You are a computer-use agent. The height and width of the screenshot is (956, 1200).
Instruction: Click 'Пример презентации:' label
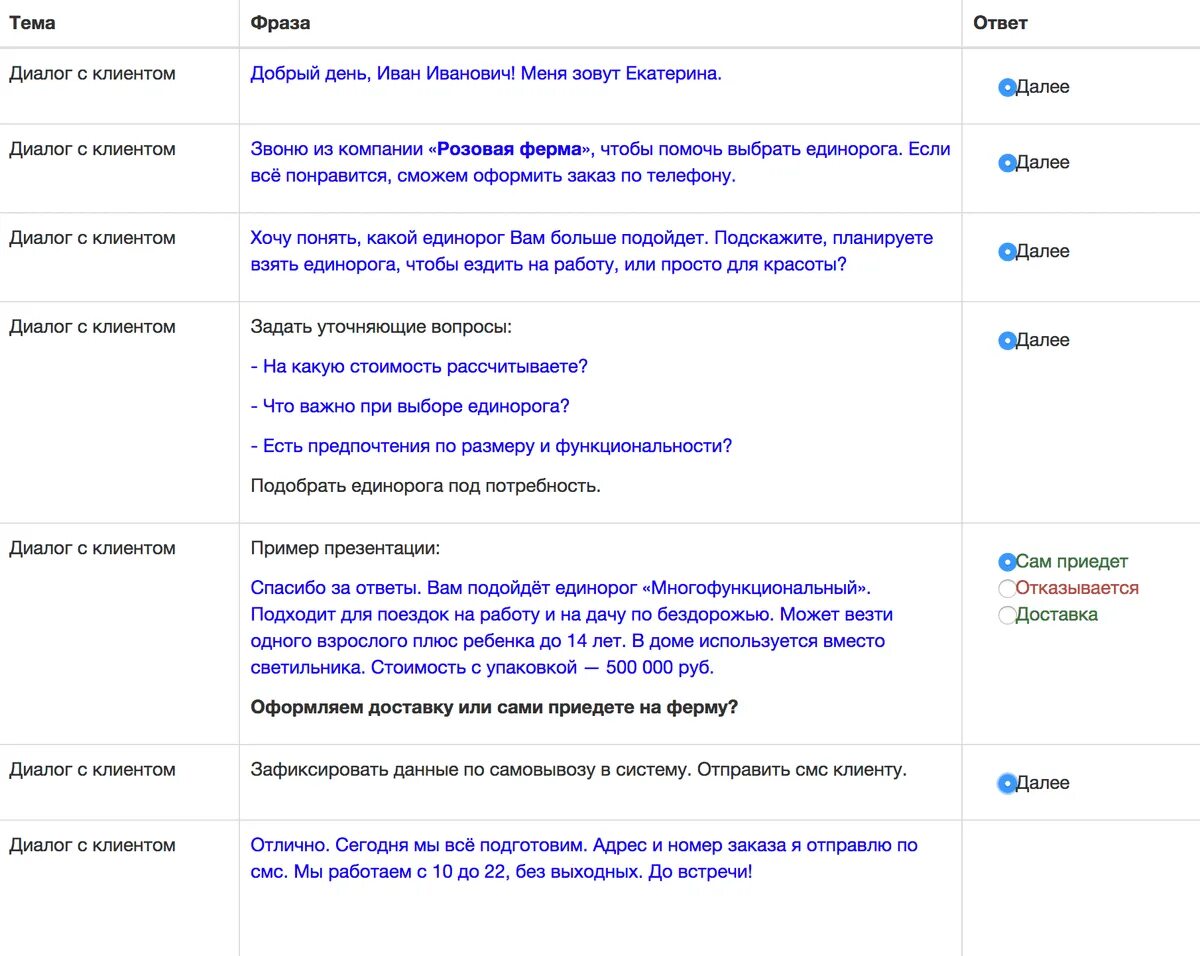[345, 548]
